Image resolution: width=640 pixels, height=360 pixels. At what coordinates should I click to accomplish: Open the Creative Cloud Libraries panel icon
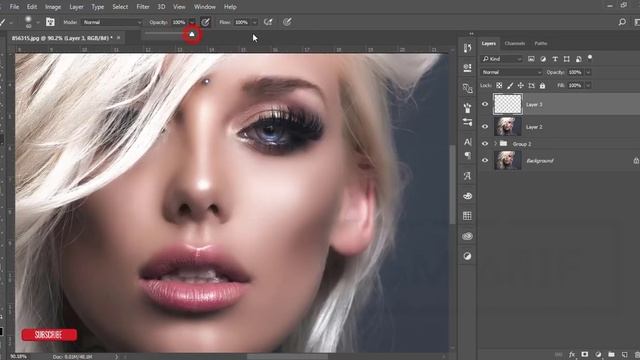pos(467,236)
